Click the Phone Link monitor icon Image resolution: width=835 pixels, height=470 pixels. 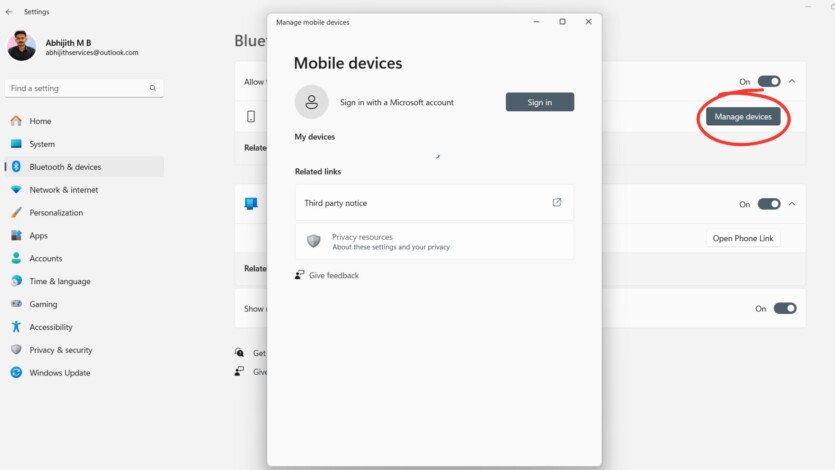click(251, 203)
